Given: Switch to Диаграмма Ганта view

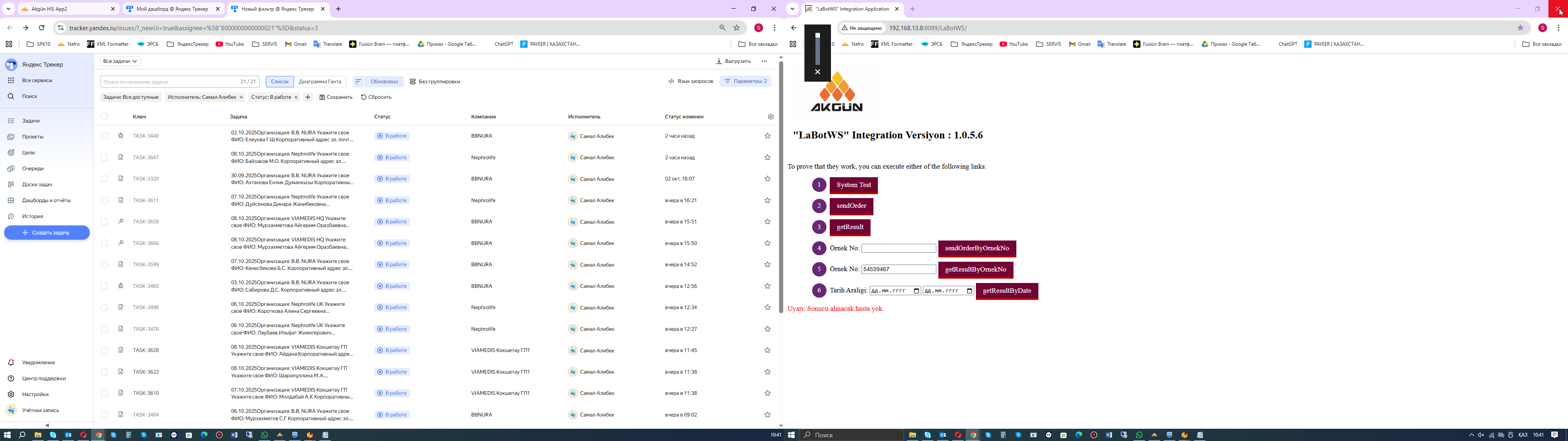Looking at the screenshot, I should click(x=320, y=82).
